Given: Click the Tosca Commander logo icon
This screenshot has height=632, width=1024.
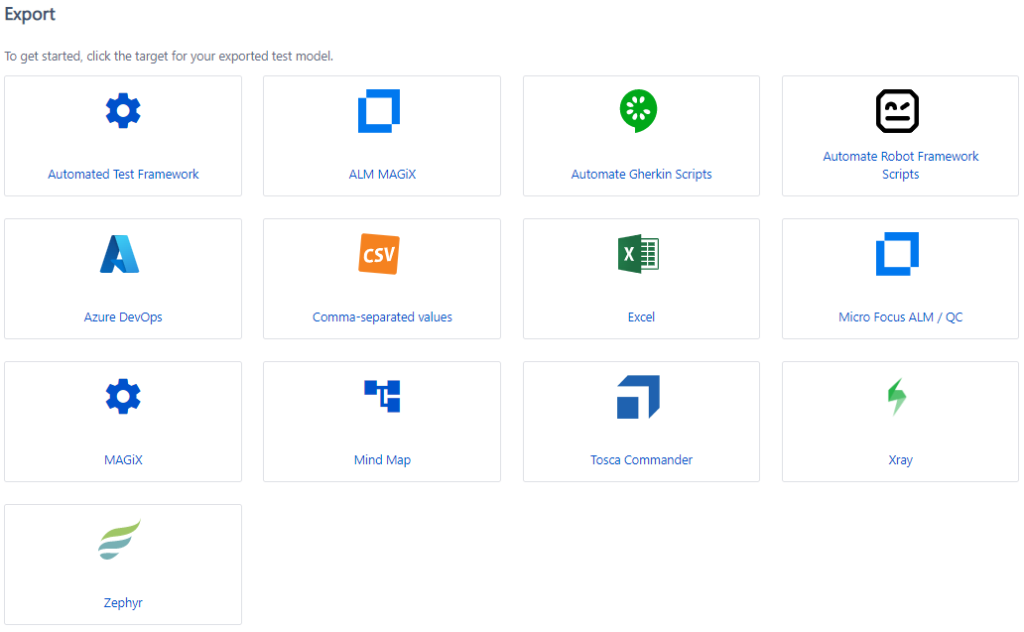Looking at the screenshot, I should pyautogui.click(x=638, y=396).
